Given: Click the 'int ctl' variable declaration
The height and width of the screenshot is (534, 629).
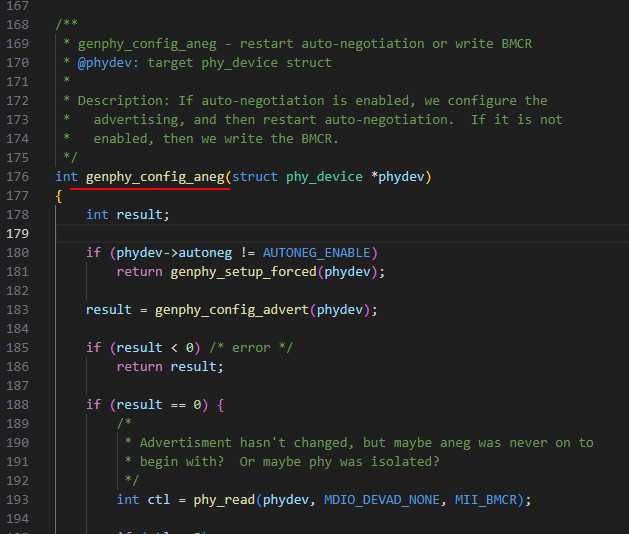Looking at the screenshot, I should [144, 500].
